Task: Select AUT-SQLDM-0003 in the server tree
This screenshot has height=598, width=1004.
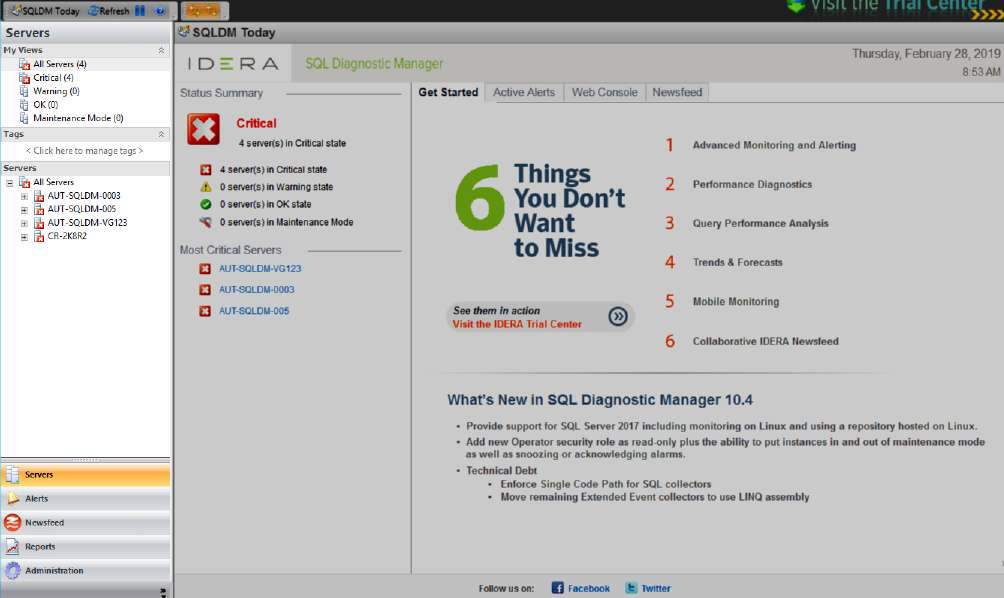Action: click(x=83, y=195)
